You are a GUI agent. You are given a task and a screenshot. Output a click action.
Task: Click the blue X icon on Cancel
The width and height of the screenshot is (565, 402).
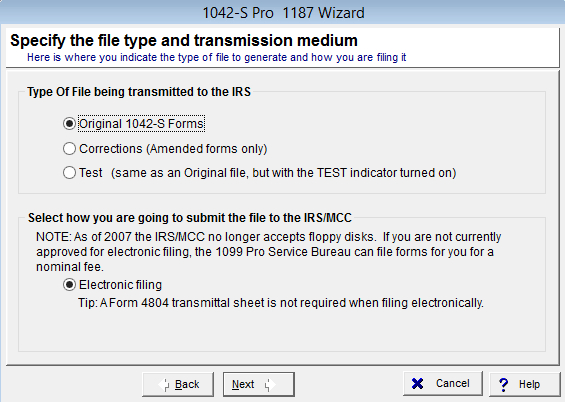(x=417, y=384)
